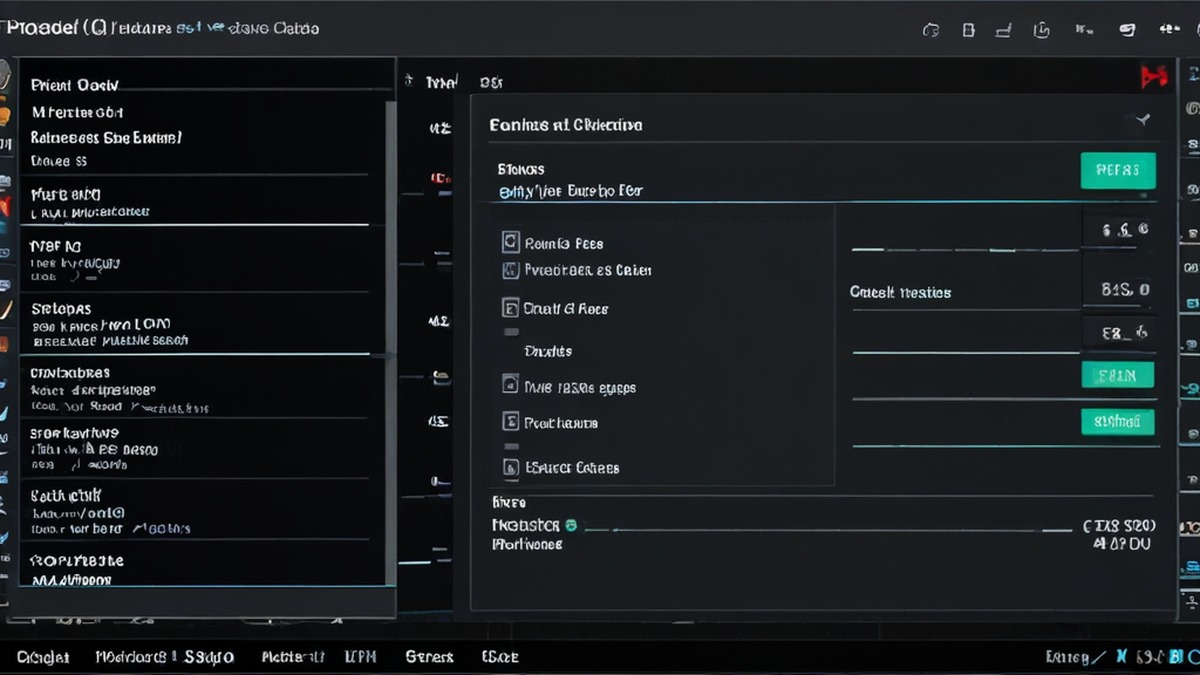This screenshot has width=1200, height=675.
Task: Click the checkmark icon in dialog header
Action: [x=1139, y=121]
